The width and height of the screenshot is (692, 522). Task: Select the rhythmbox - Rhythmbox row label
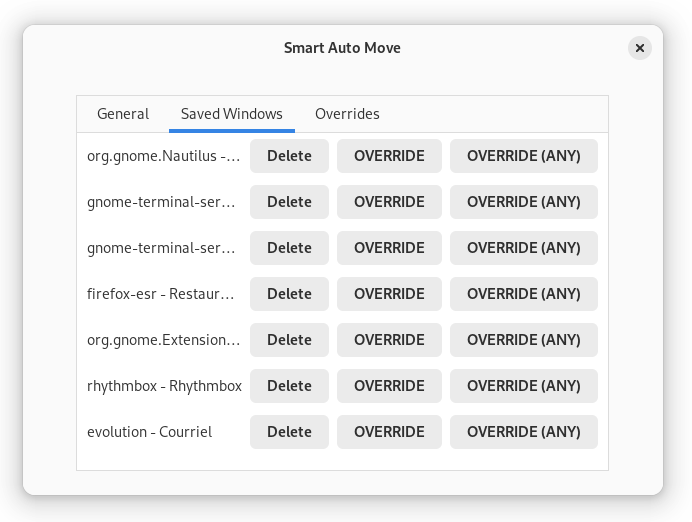tap(164, 386)
